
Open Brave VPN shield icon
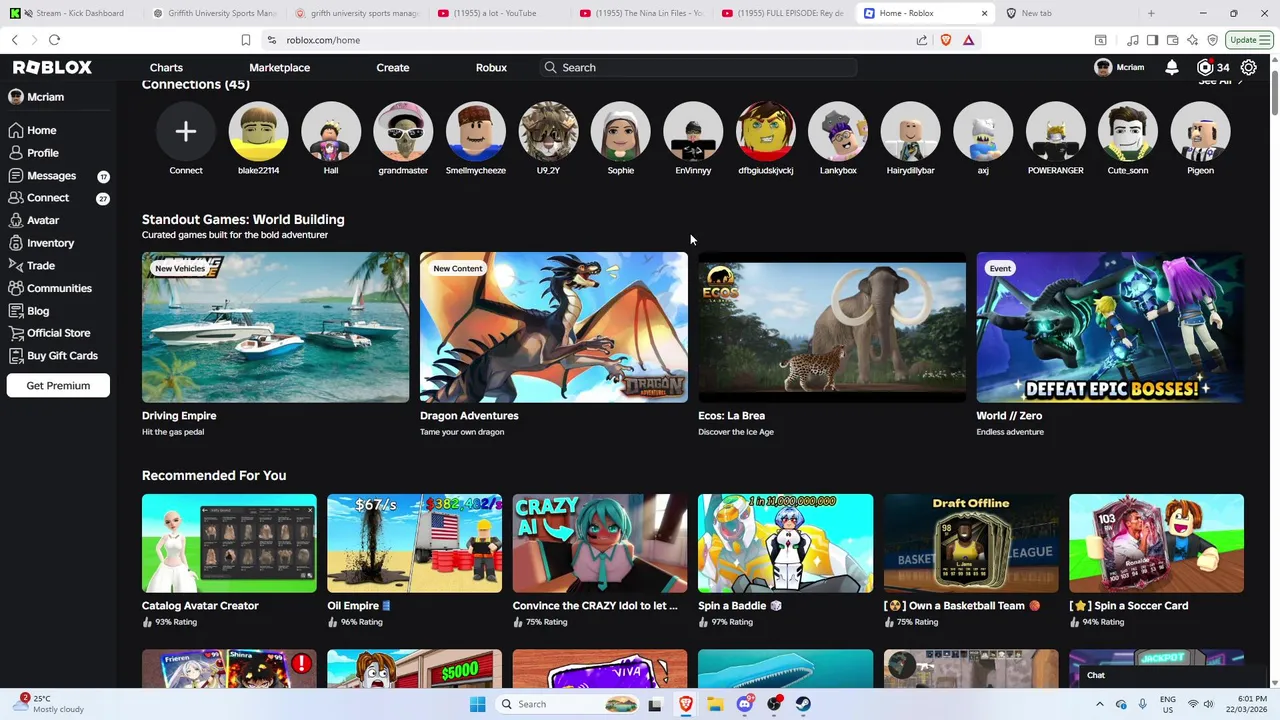[1212, 40]
